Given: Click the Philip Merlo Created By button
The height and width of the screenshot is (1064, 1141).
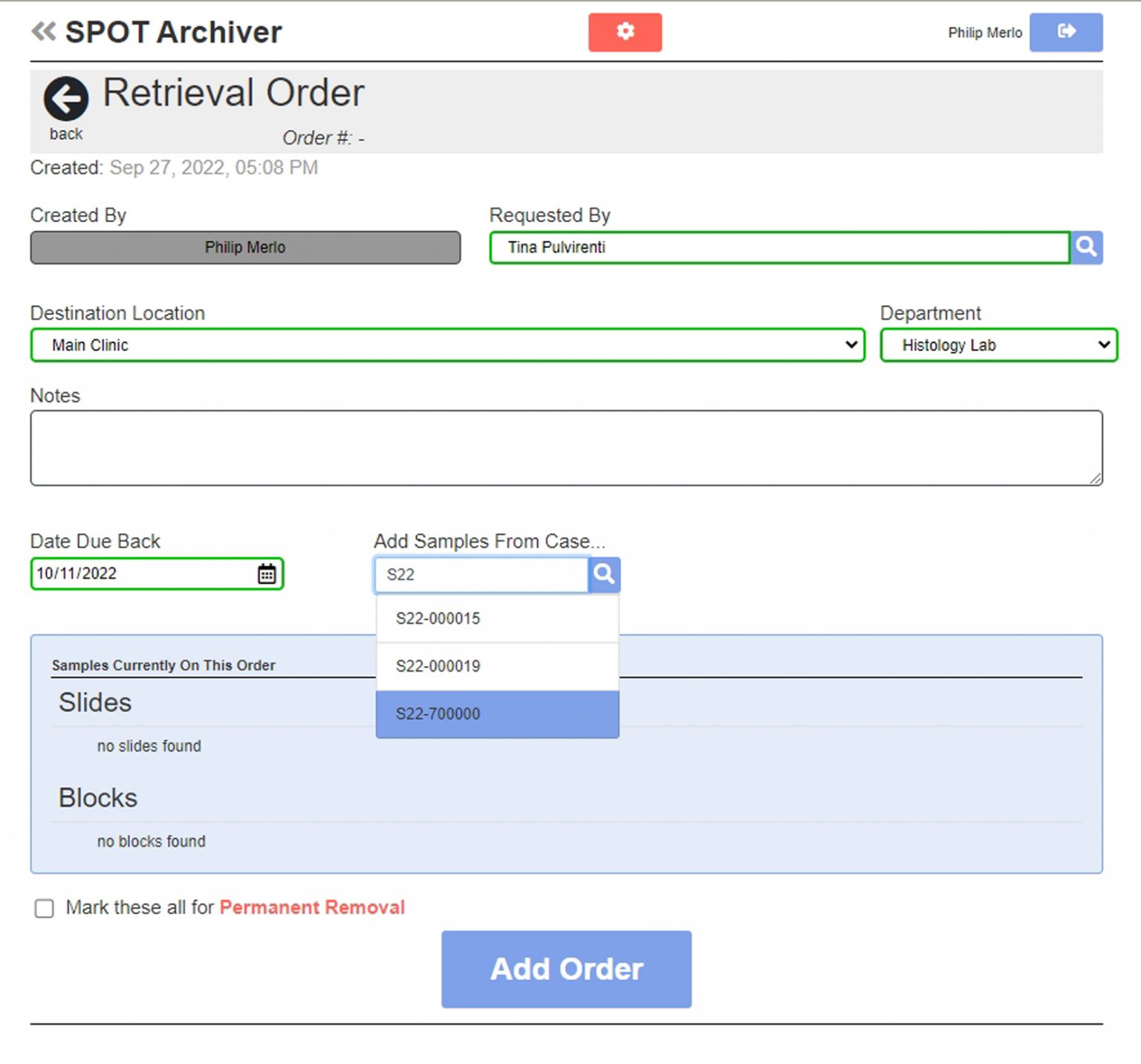Looking at the screenshot, I should point(245,247).
